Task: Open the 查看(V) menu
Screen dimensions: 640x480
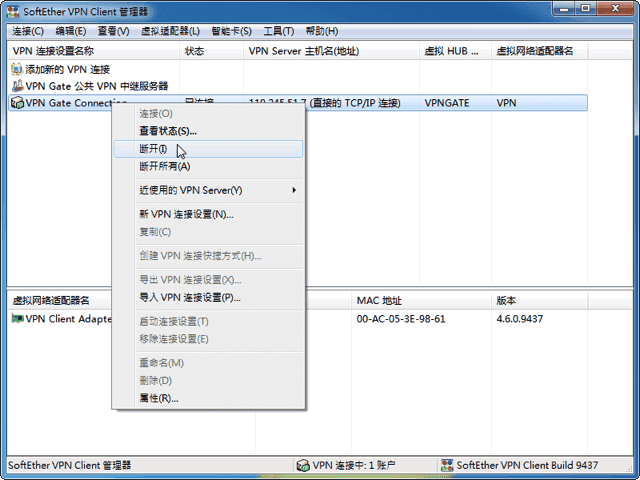Action: (x=113, y=31)
